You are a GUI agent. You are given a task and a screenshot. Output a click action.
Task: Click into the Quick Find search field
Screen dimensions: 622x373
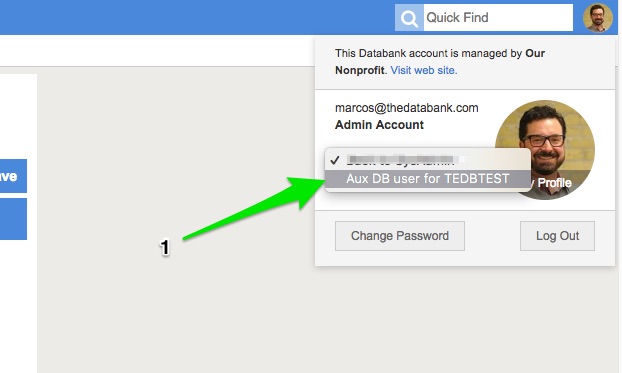tap(498, 18)
